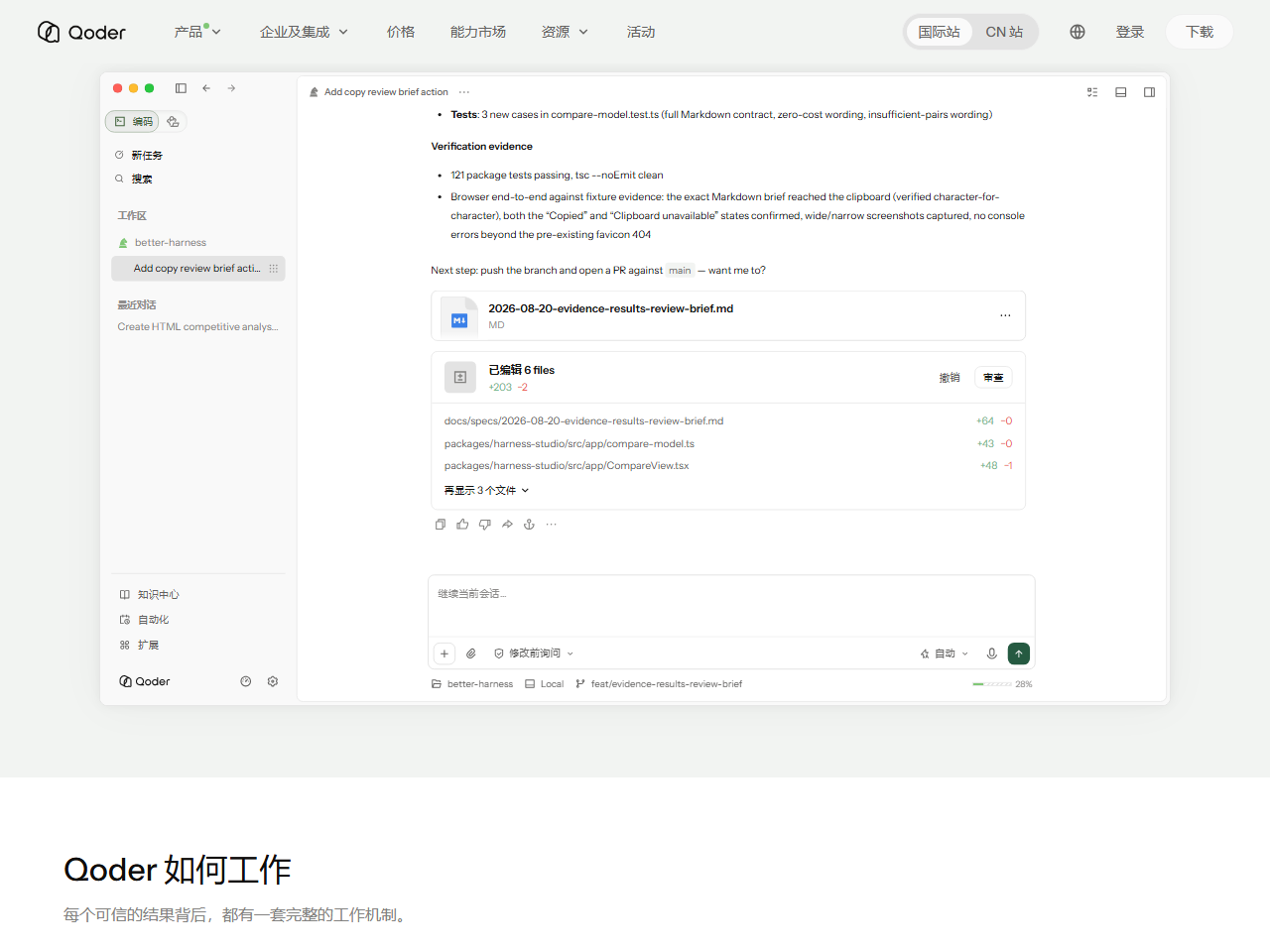This screenshot has width=1270, height=952.
Task: Click the better-harness folder in the status bar
Action: (472, 684)
